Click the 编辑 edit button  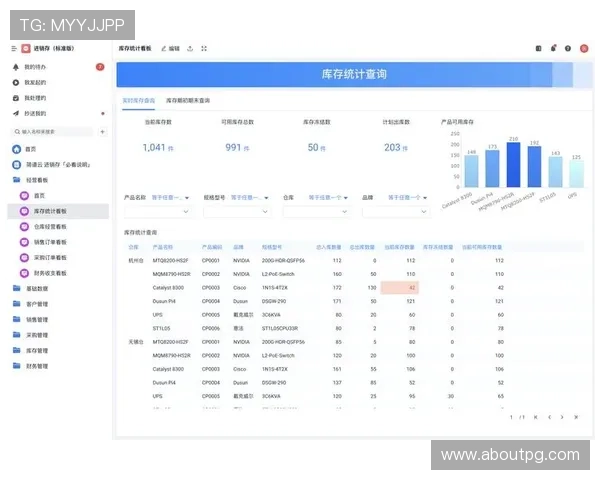170,48
